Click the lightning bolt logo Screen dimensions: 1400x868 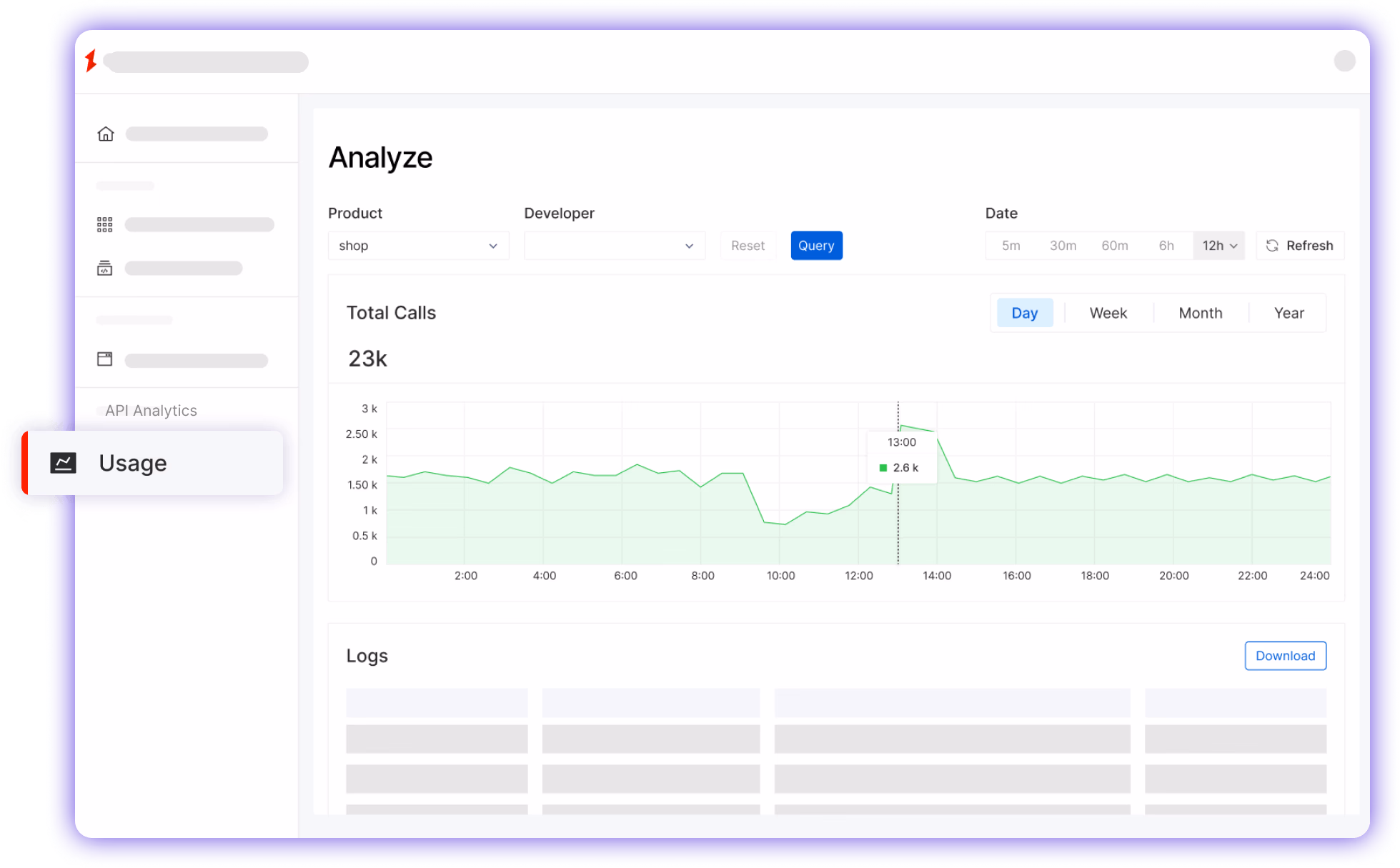pyautogui.click(x=91, y=61)
